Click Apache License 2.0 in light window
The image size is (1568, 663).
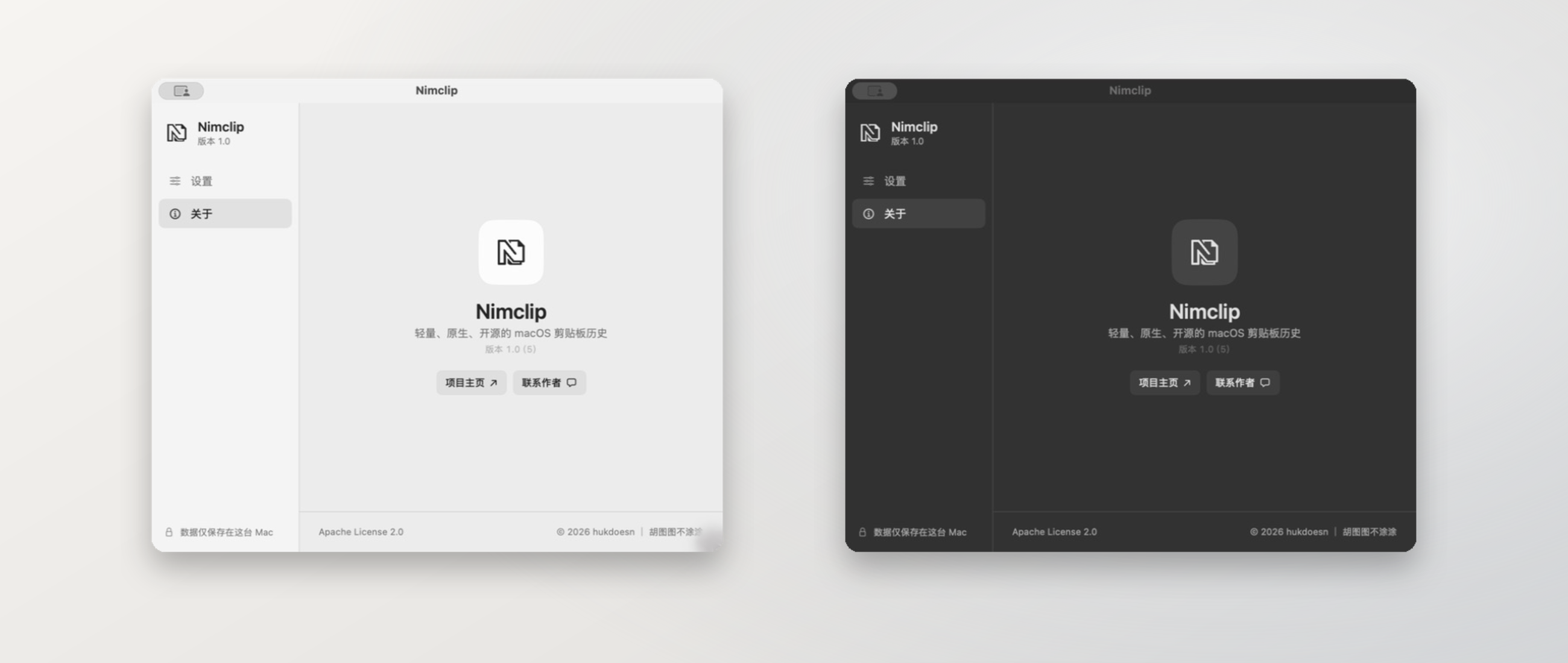pyautogui.click(x=361, y=532)
